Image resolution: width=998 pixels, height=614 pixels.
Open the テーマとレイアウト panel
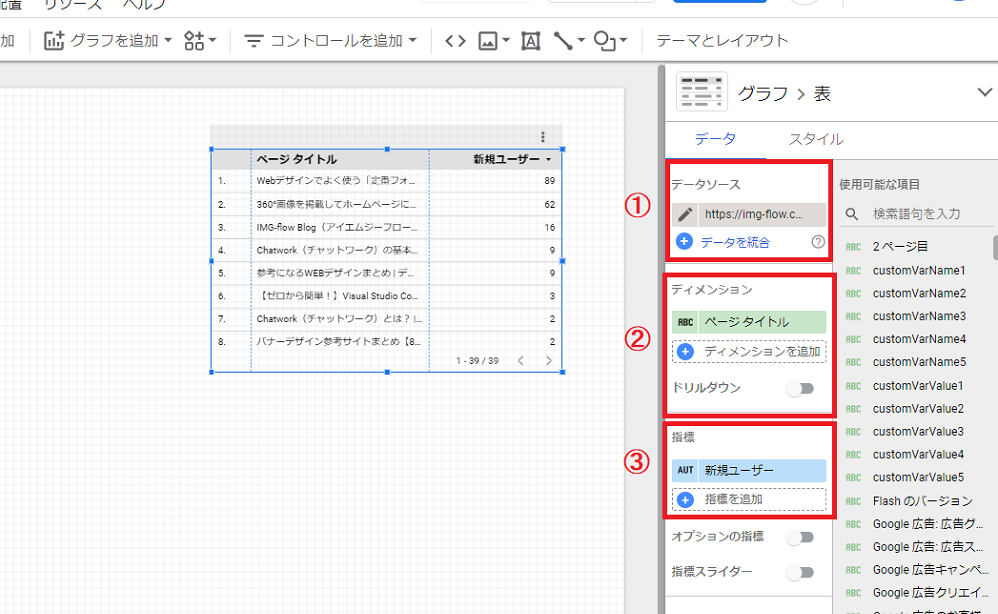click(x=722, y=41)
